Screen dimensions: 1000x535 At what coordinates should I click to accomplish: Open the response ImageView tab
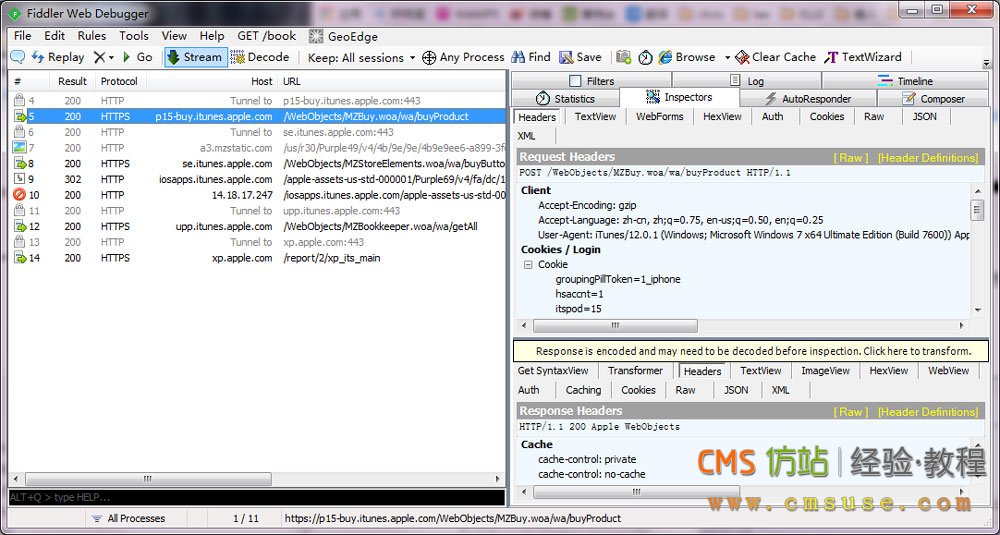coord(825,370)
